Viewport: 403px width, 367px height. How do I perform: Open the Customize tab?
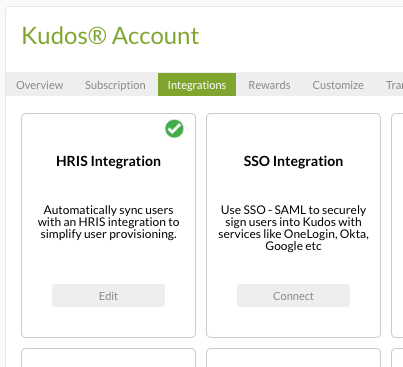point(338,85)
